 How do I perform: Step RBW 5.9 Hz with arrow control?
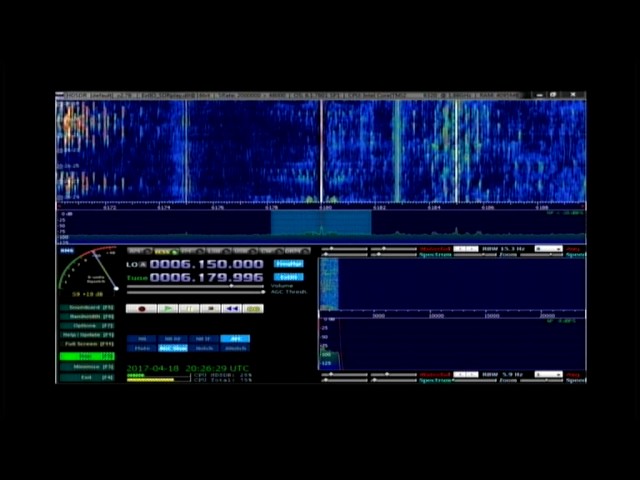[x=466, y=374]
